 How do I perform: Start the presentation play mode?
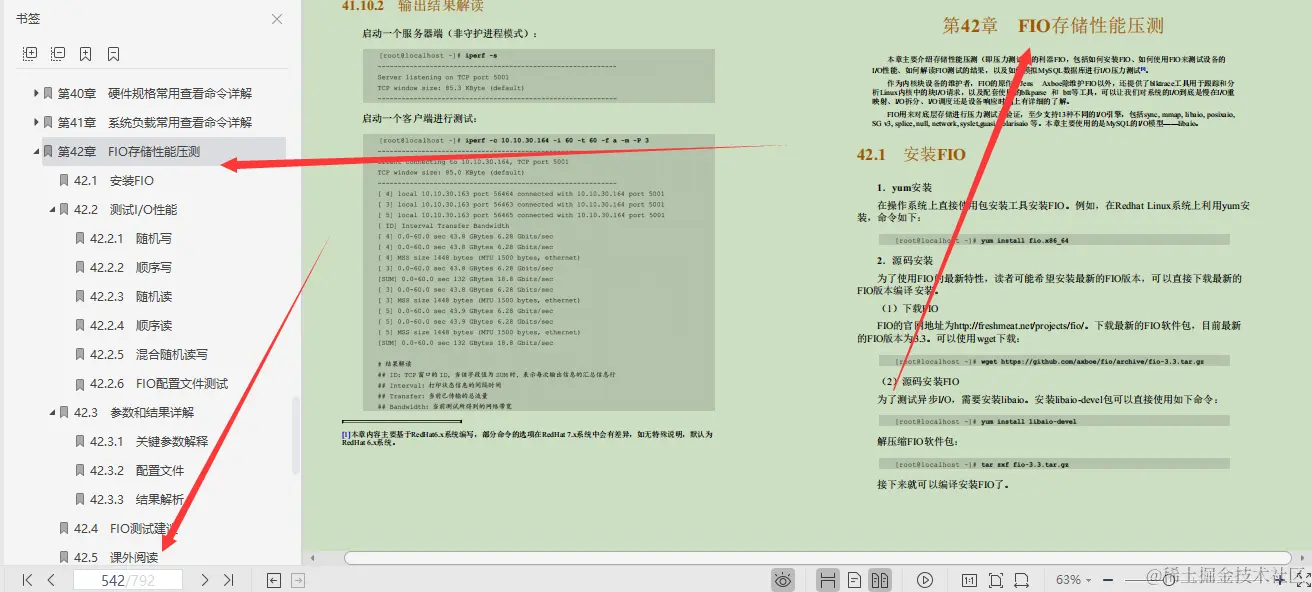coord(925,579)
